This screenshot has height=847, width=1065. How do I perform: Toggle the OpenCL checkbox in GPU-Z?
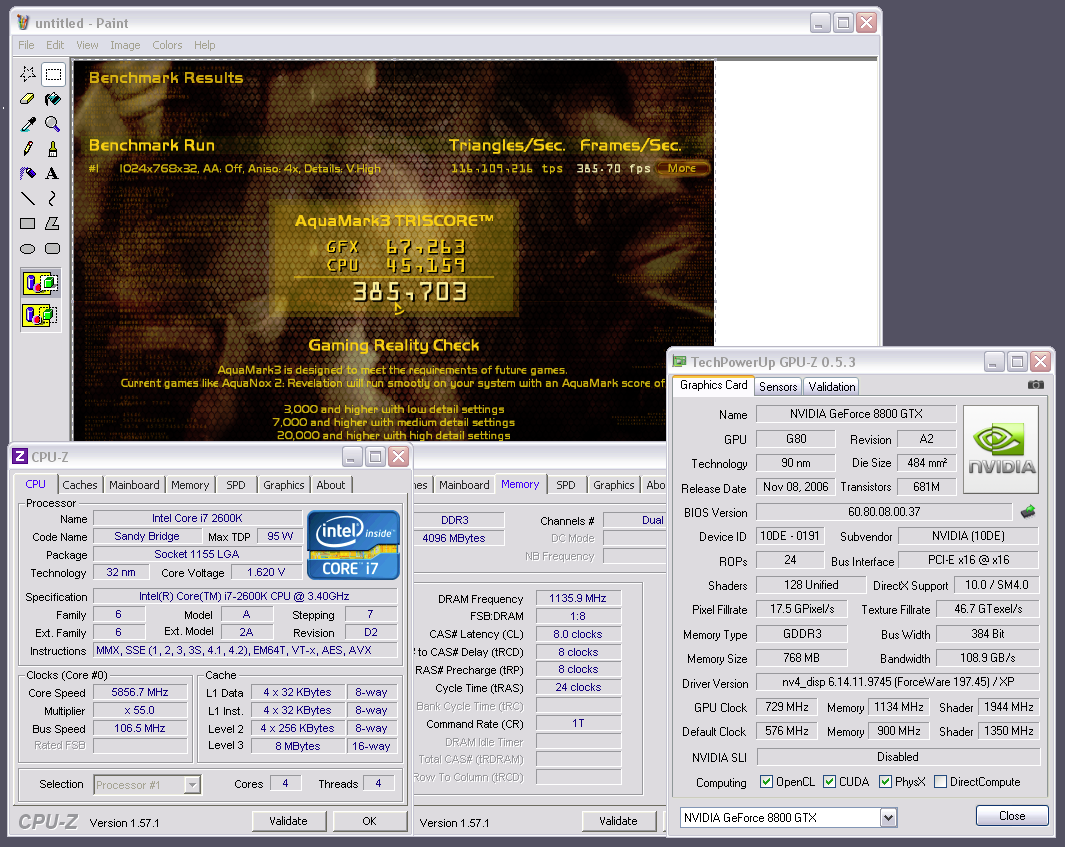click(766, 782)
